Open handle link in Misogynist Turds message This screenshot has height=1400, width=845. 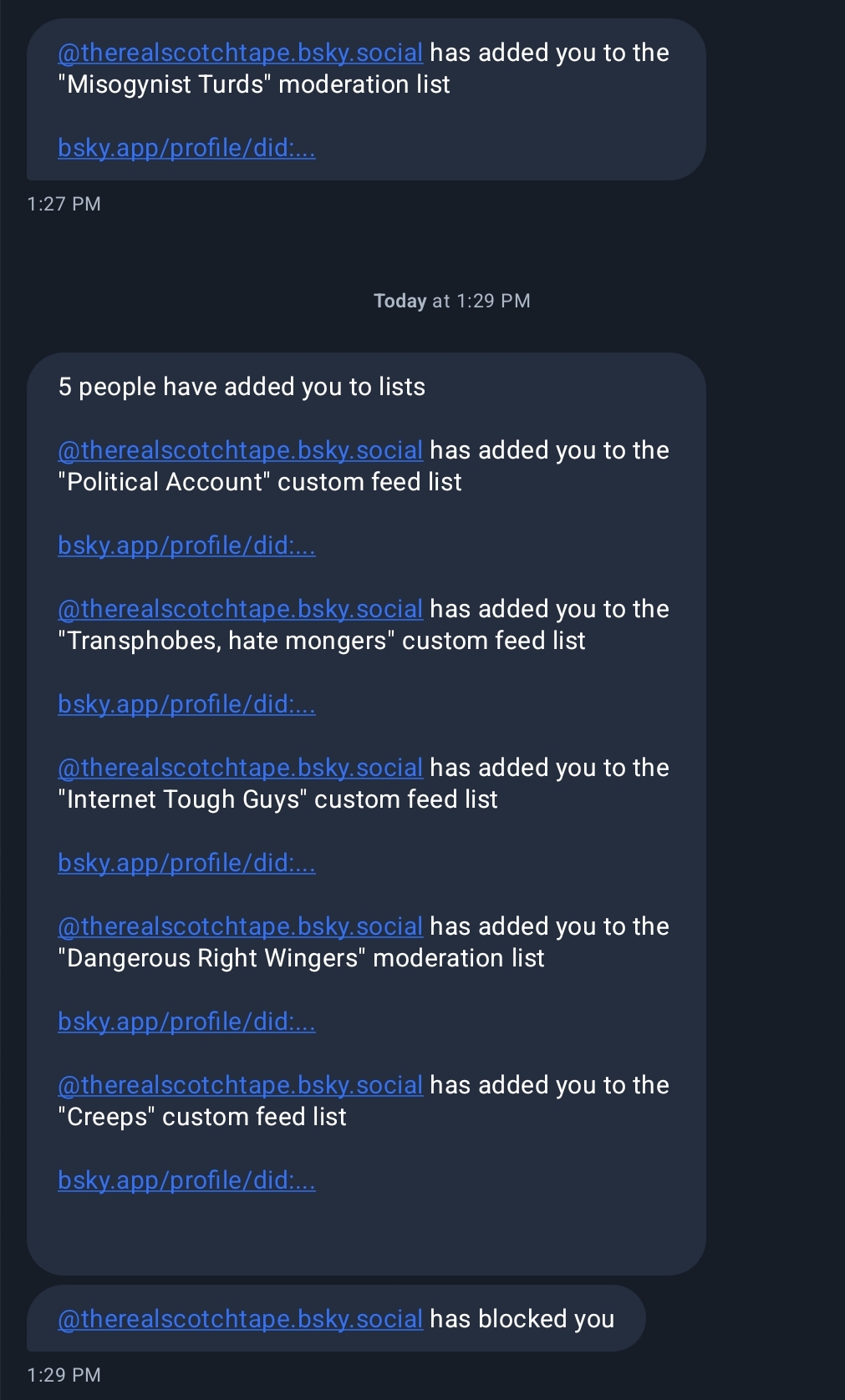coord(240,53)
